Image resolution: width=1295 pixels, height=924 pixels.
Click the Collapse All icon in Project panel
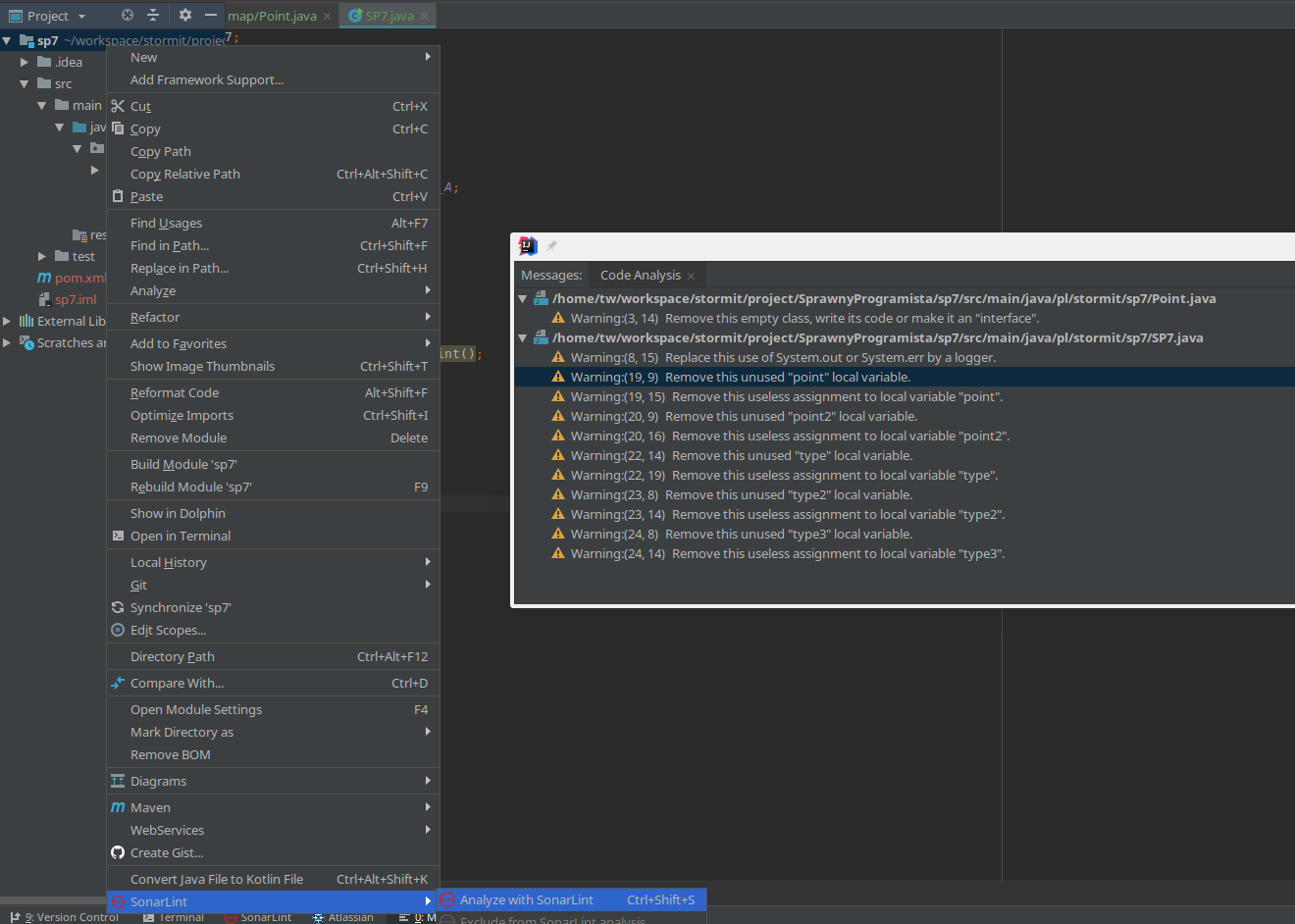tap(153, 16)
